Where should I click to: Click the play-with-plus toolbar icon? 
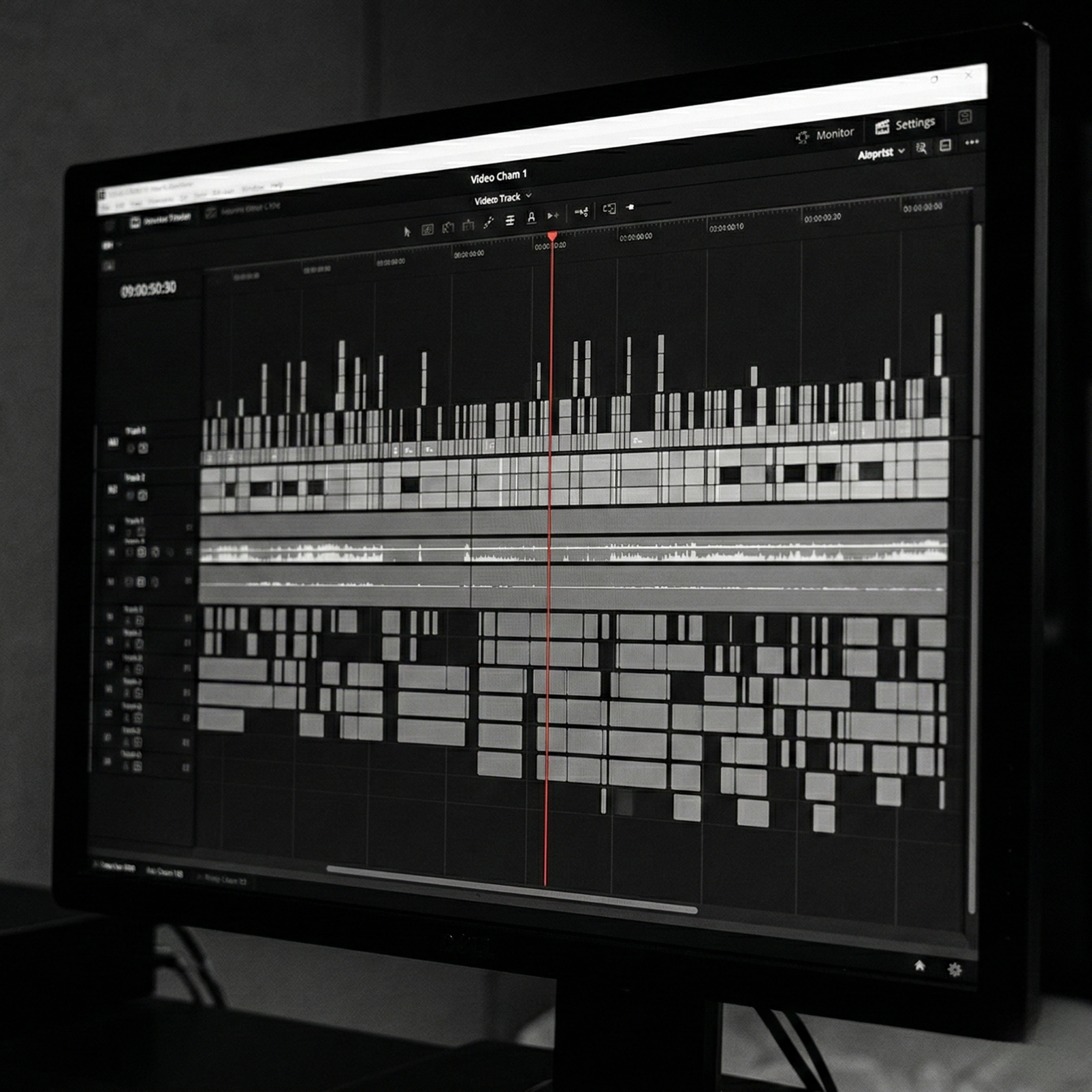pyautogui.click(x=553, y=215)
